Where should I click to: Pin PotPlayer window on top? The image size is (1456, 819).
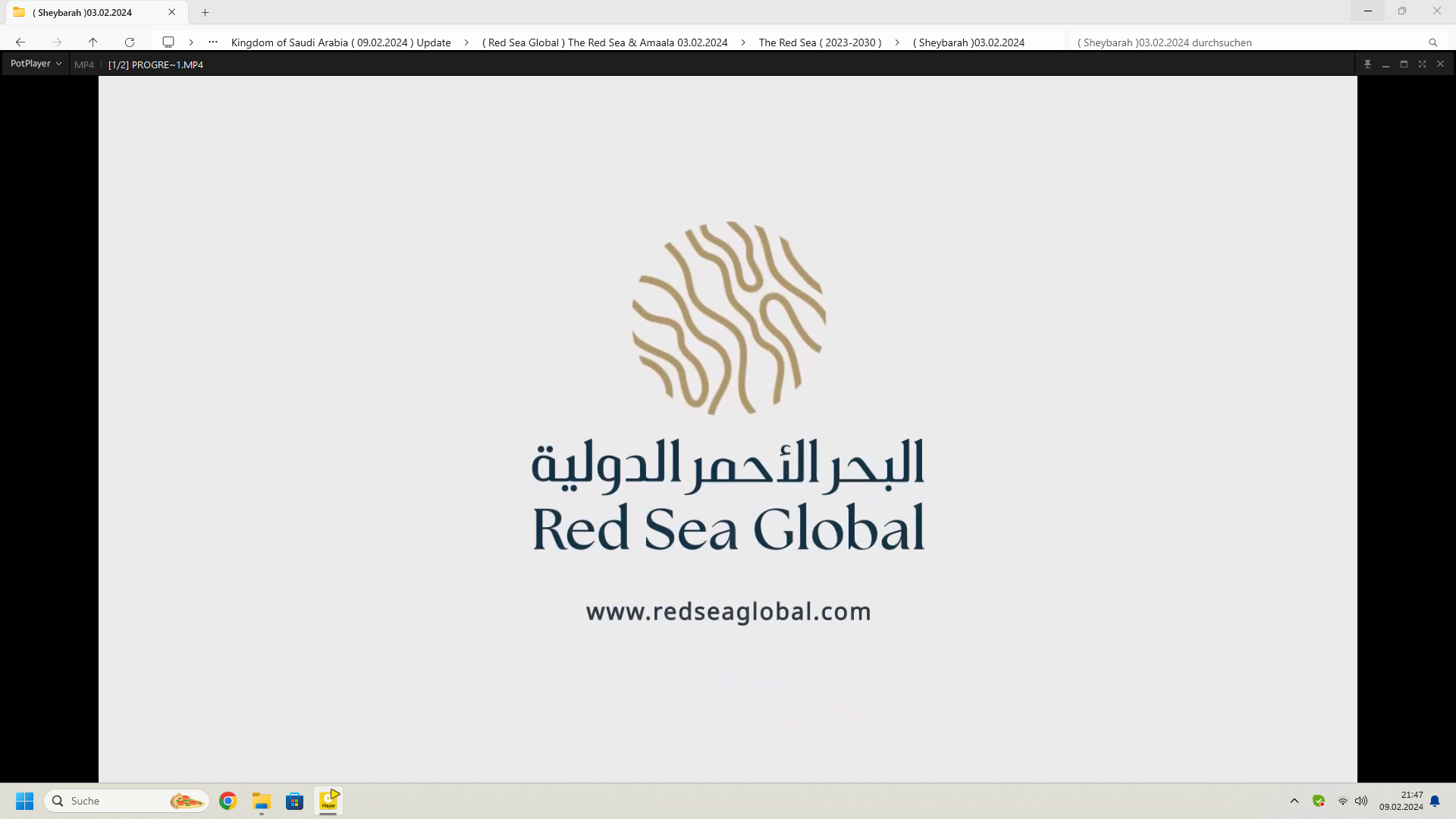(x=1367, y=64)
